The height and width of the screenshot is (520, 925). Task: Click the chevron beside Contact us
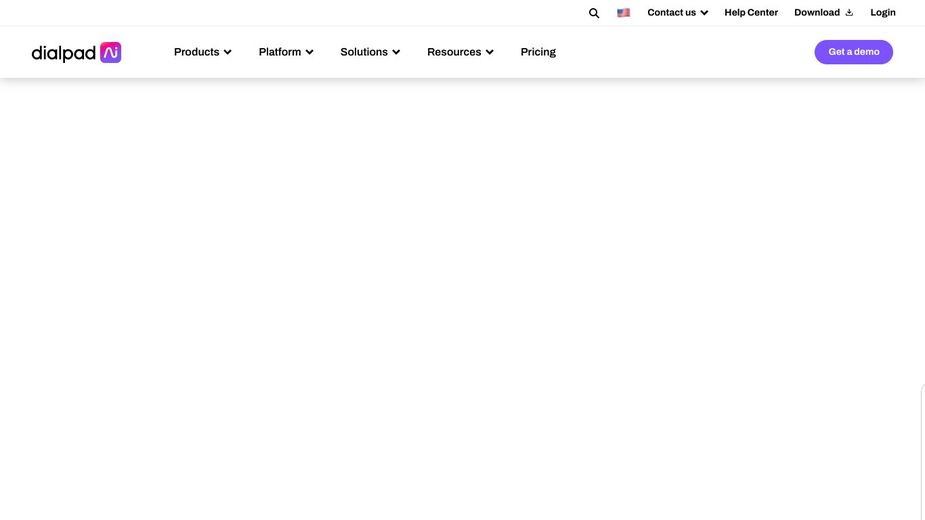[x=704, y=13]
